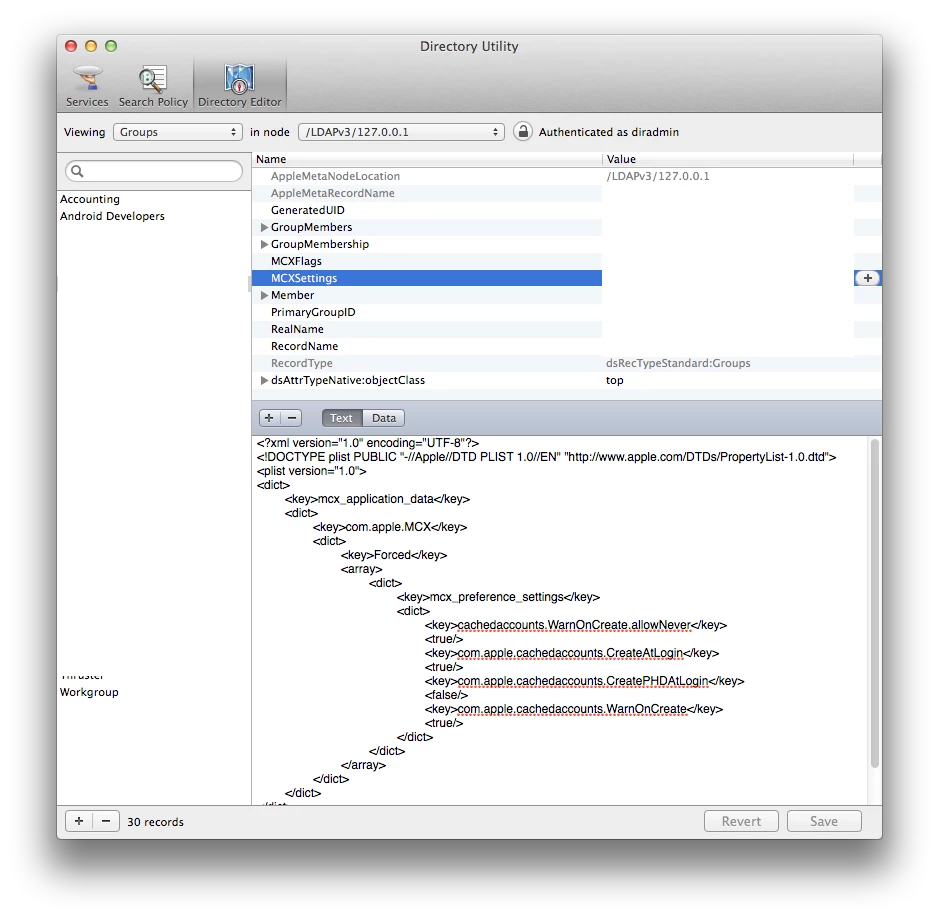Open the Viewing Groups dropdown
Screen dimensions: 939x918
177,132
